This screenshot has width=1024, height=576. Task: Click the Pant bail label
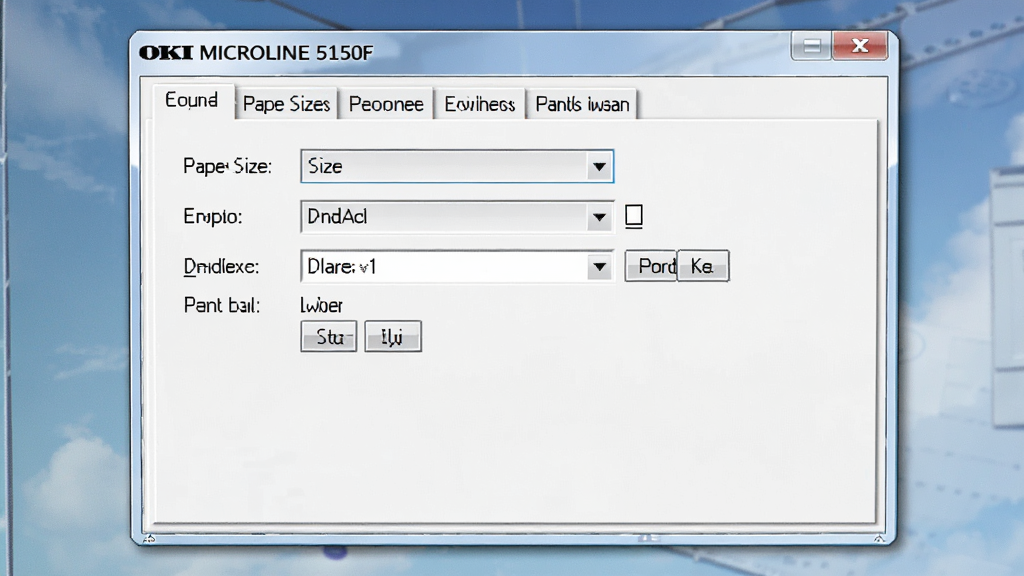pyautogui.click(x=222, y=305)
